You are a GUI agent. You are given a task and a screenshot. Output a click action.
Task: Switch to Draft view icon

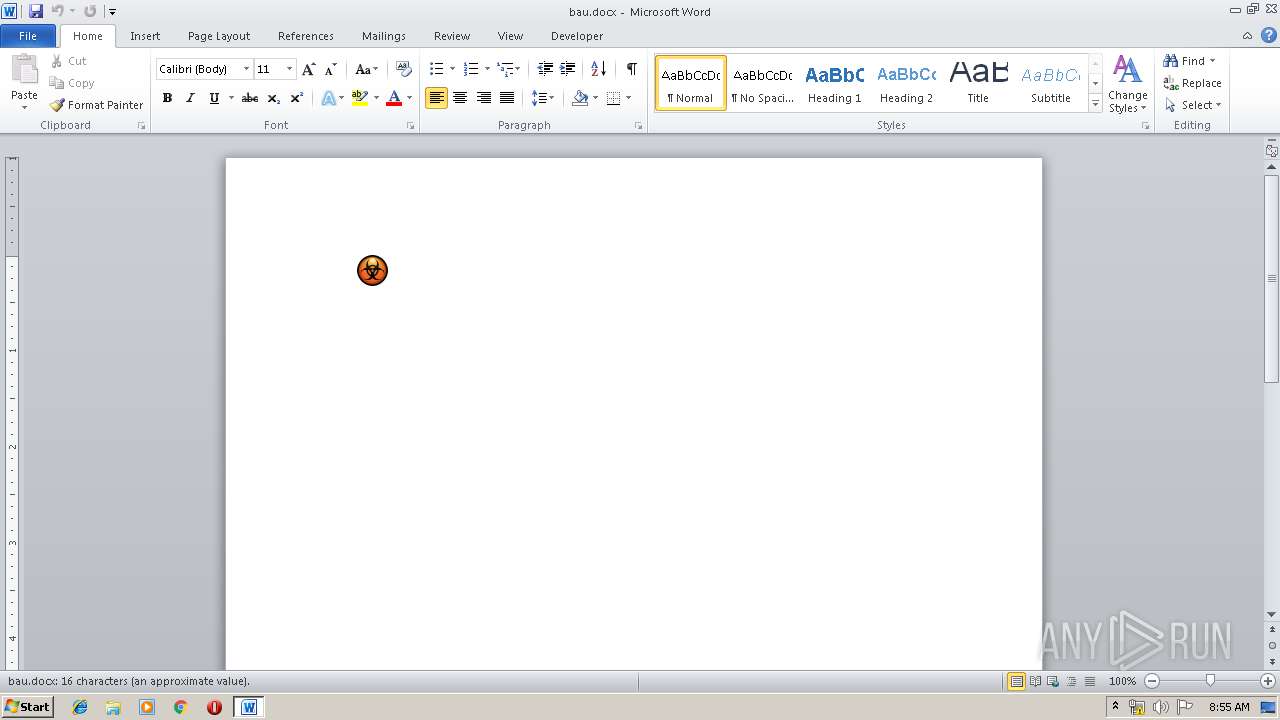1089,681
